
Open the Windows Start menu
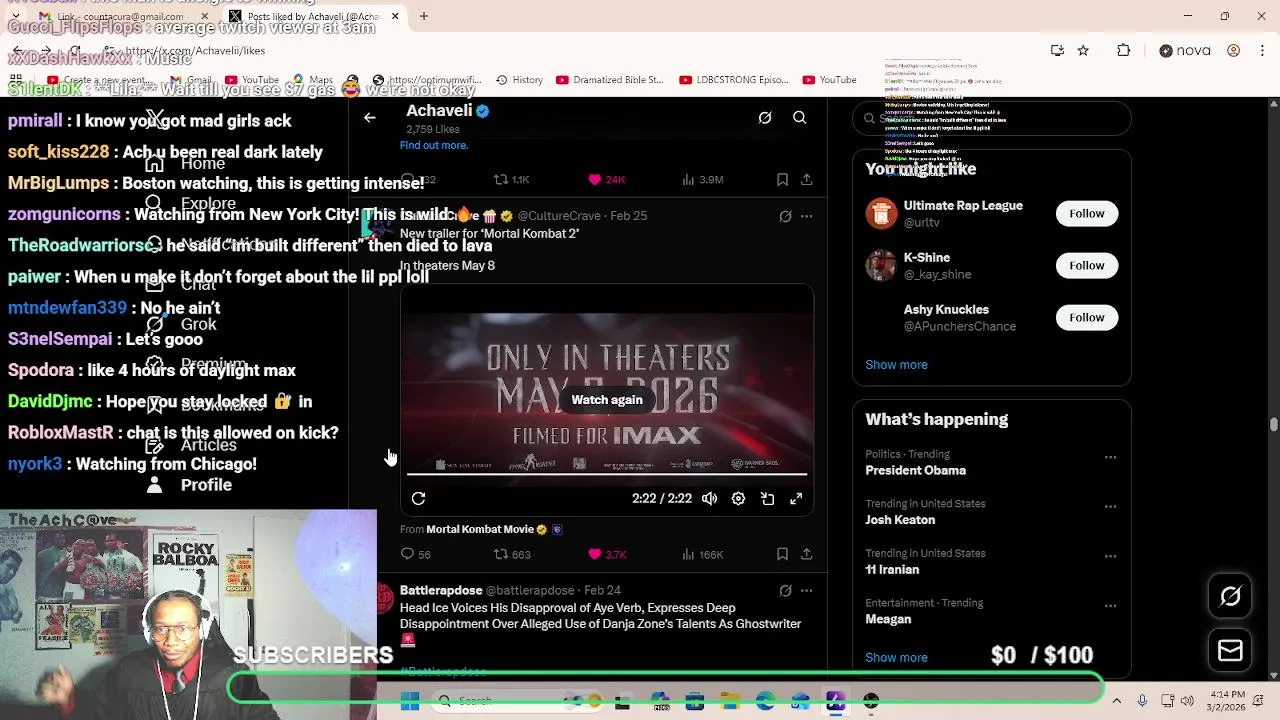410,702
